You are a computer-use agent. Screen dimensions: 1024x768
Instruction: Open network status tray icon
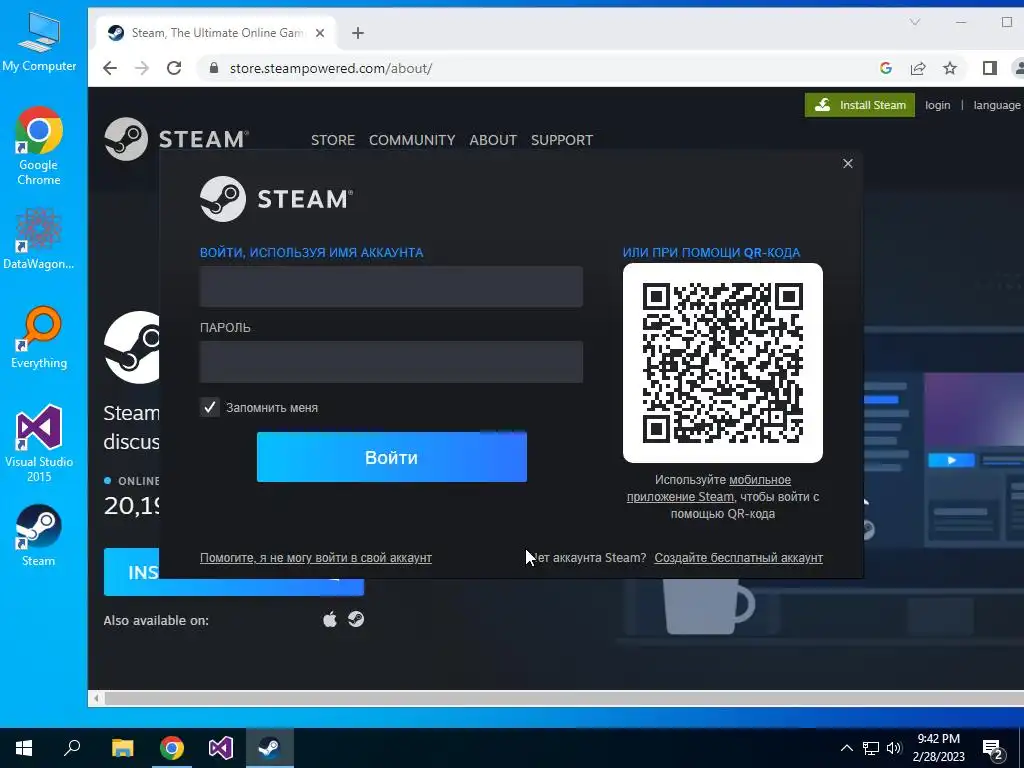click(x=871, y=748)
